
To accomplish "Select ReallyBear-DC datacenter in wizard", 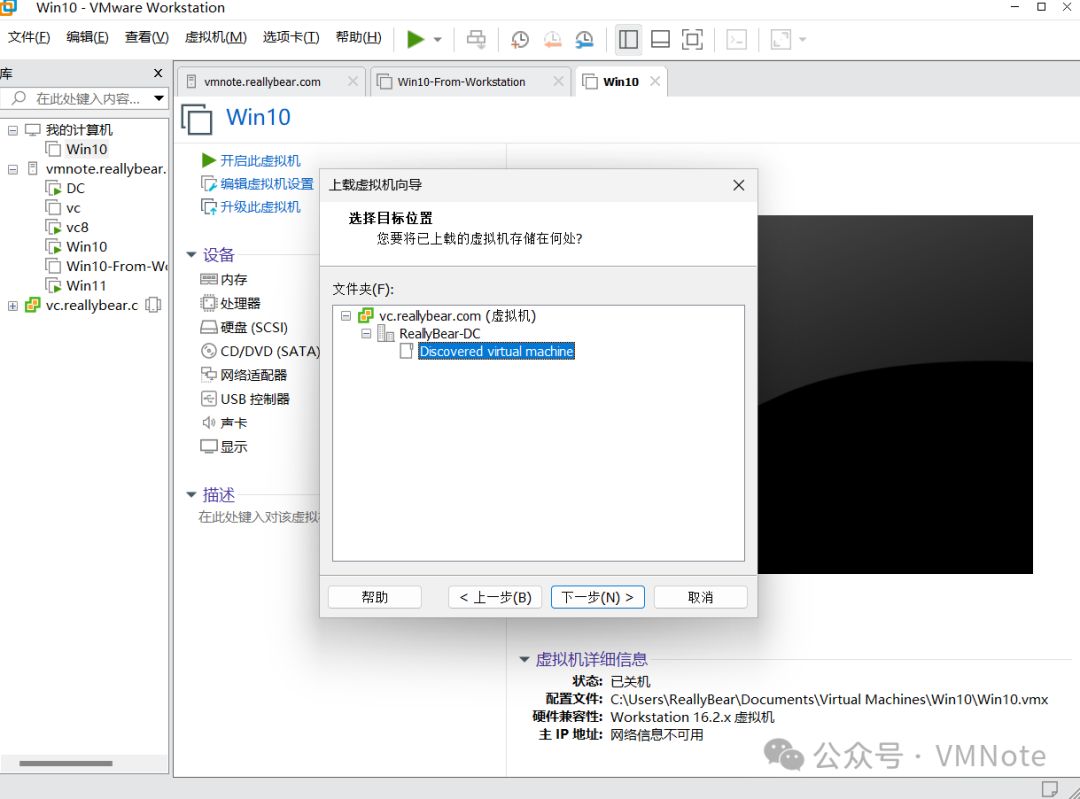I will pyautogui.click(x=439, y=334).
